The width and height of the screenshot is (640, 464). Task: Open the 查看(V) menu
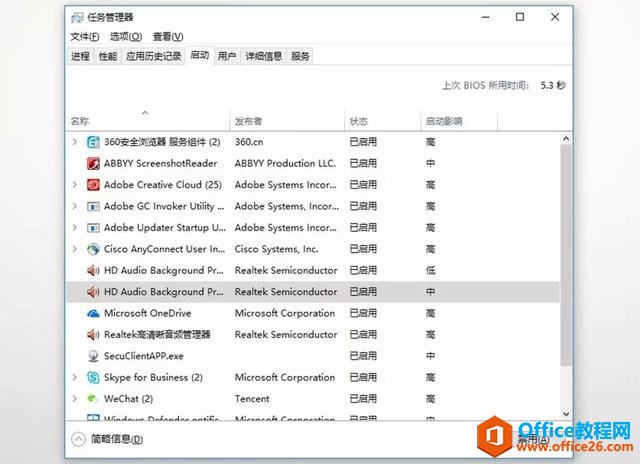pos(168,37)
